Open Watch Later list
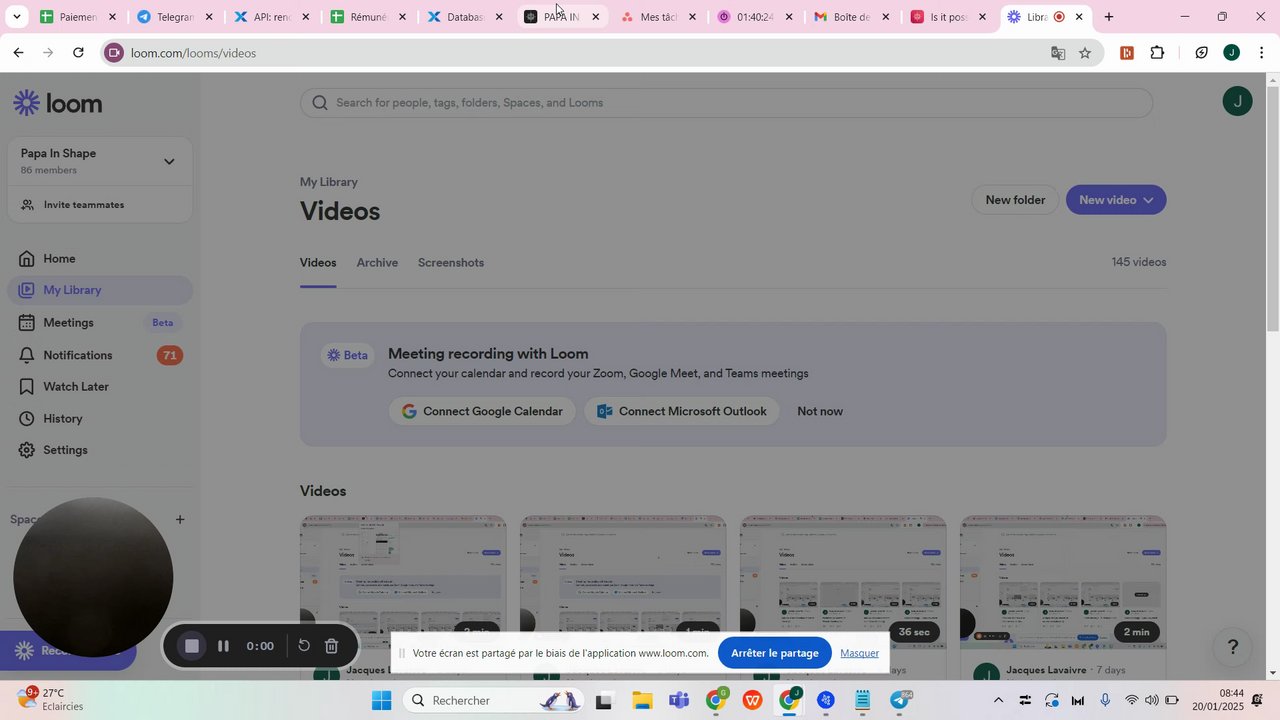Viewport: 1280px width, 720px height. (100, 386)
